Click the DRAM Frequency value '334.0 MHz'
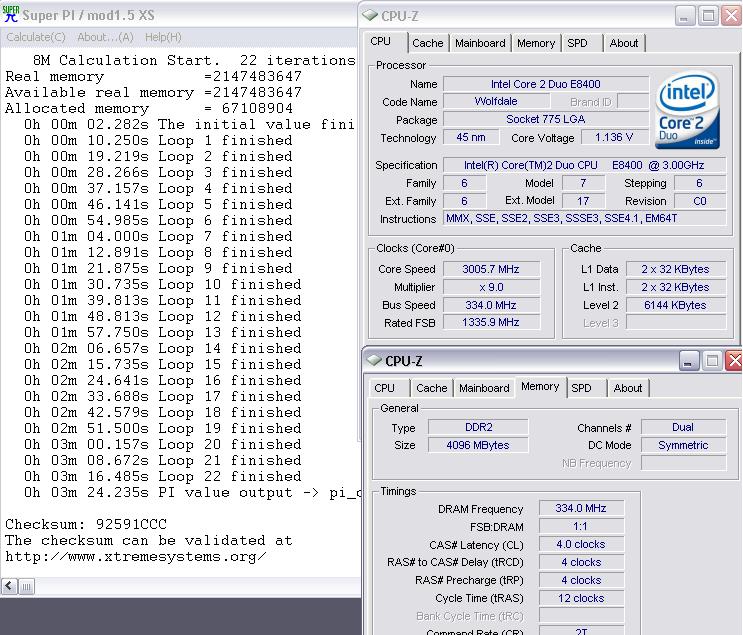The image size is (743, 635). tap(581, 508)
